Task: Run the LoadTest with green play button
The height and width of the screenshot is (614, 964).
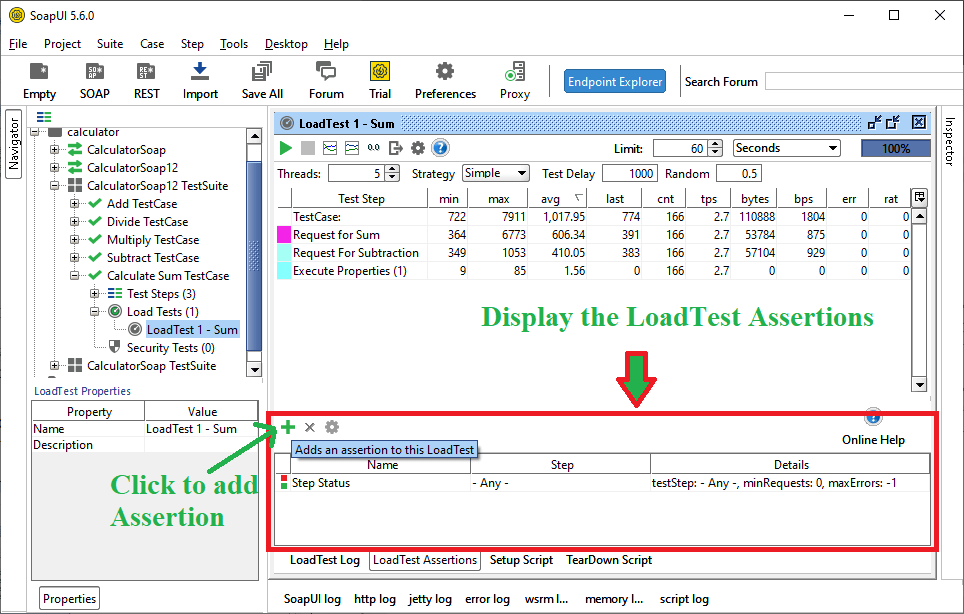Action: click(x=285, y=148)
